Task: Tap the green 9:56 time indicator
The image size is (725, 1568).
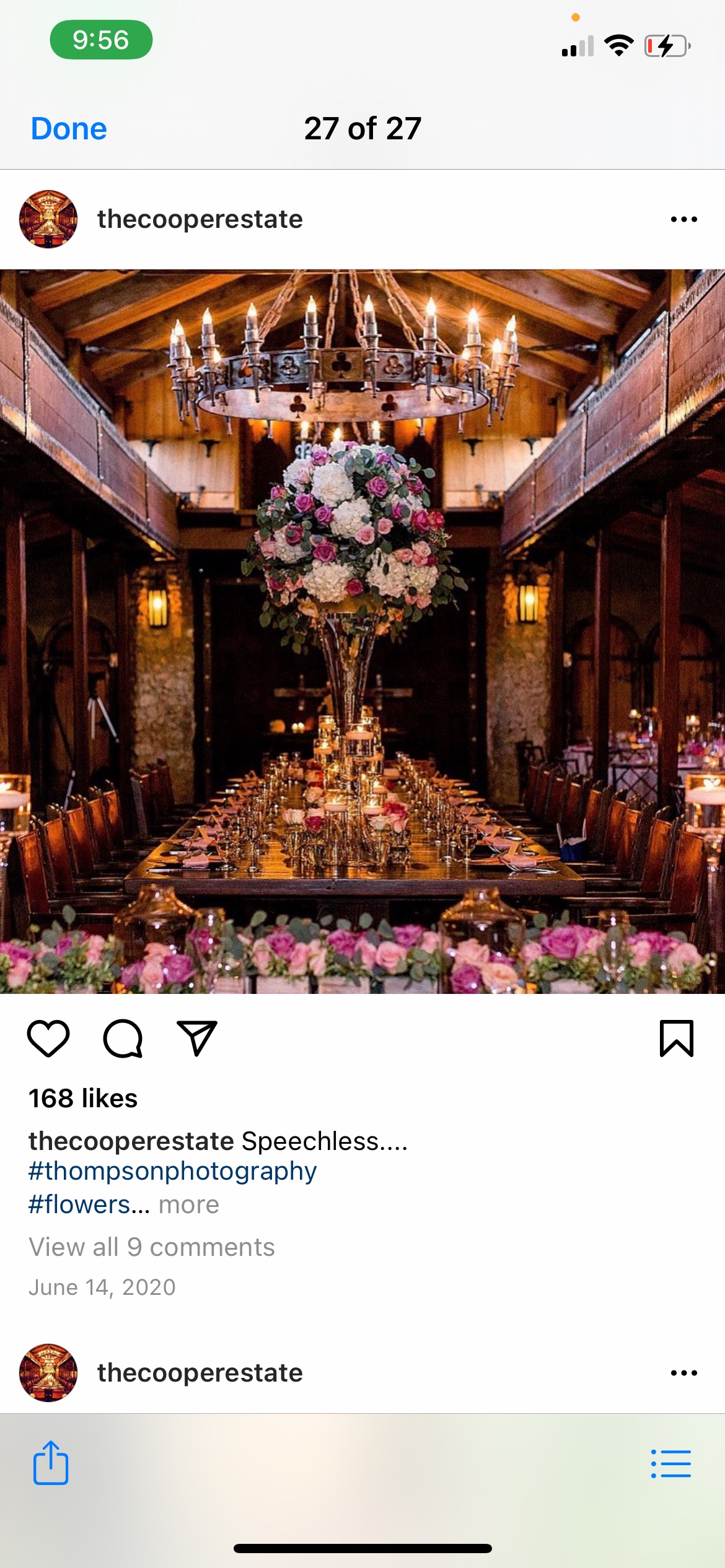Action: pyautogui.click(x=101, y=40)
